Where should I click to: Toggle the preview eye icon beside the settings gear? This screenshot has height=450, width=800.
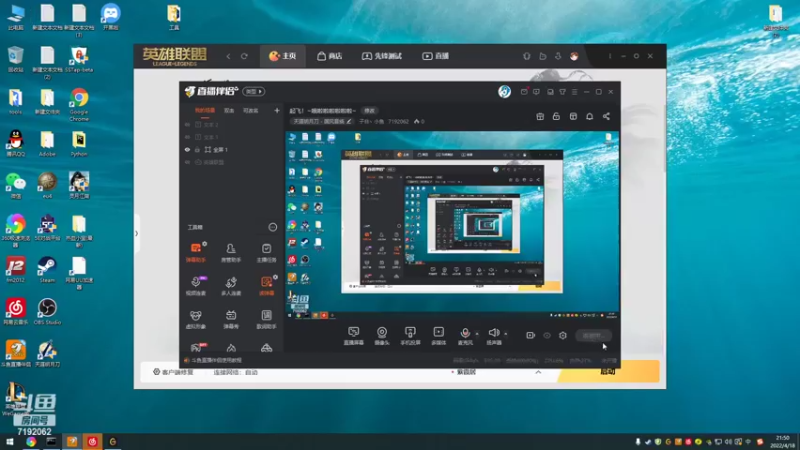(547, 335)
